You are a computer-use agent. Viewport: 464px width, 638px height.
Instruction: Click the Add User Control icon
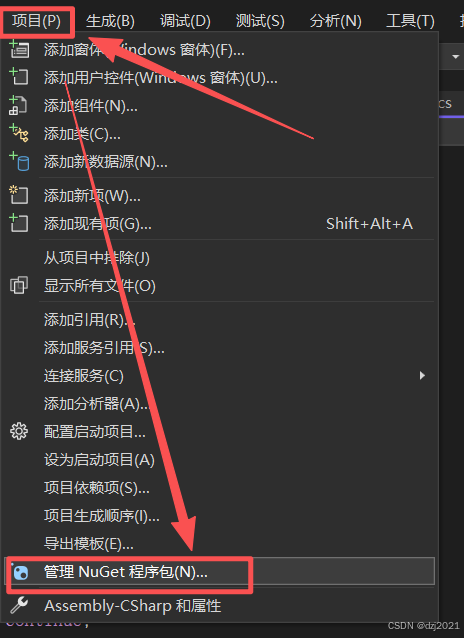pyautogui.click(x=19, y=76)
